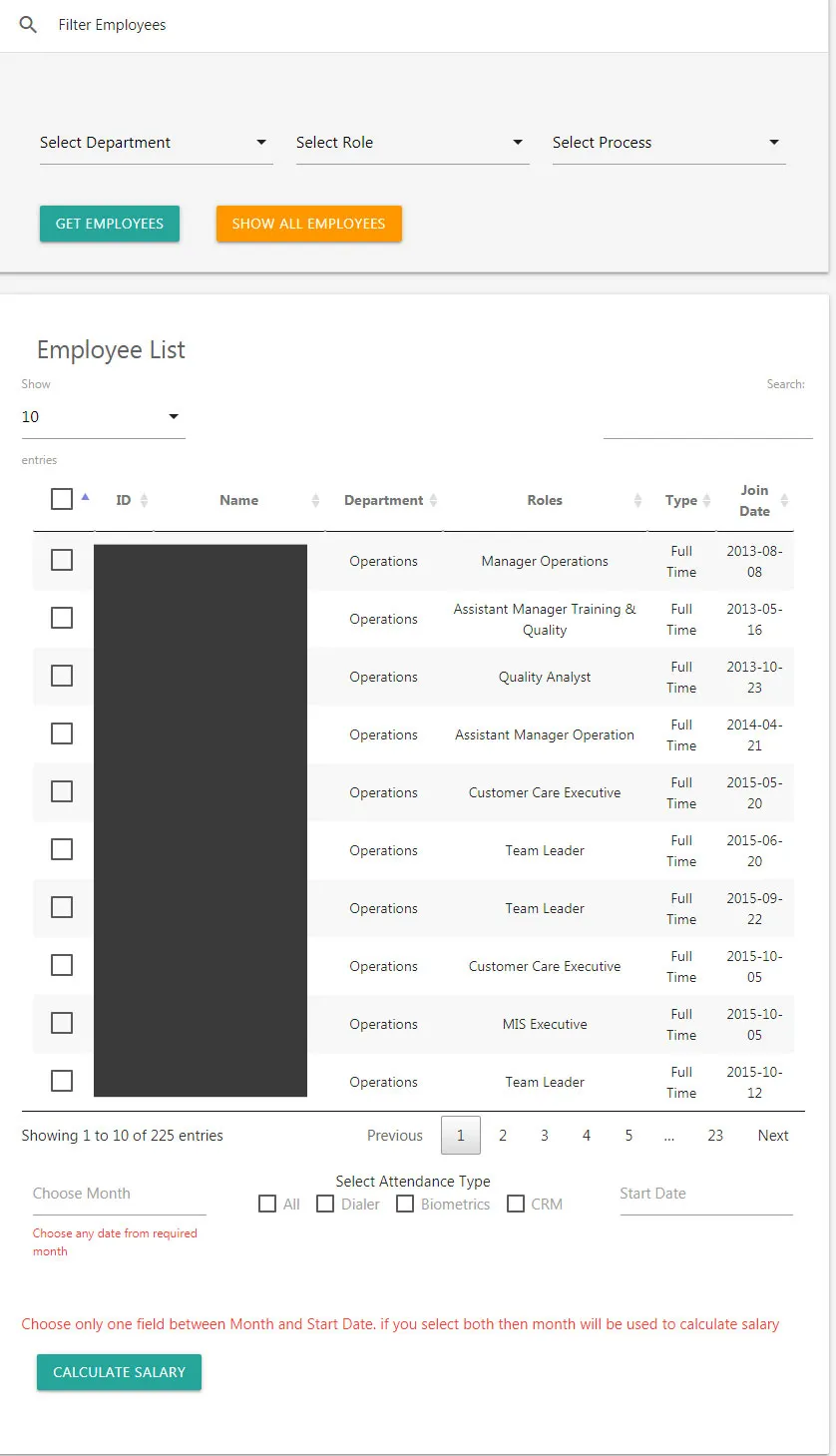Sort table by Roles column
This screenshot has width=836, height=1456.
click(545, 500)
